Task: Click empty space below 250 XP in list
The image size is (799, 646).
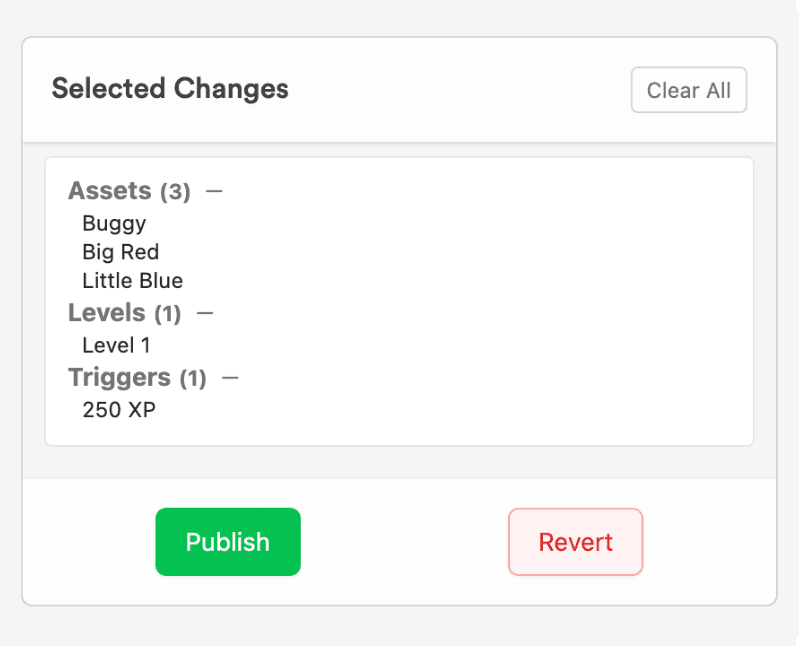Action: 399,433
